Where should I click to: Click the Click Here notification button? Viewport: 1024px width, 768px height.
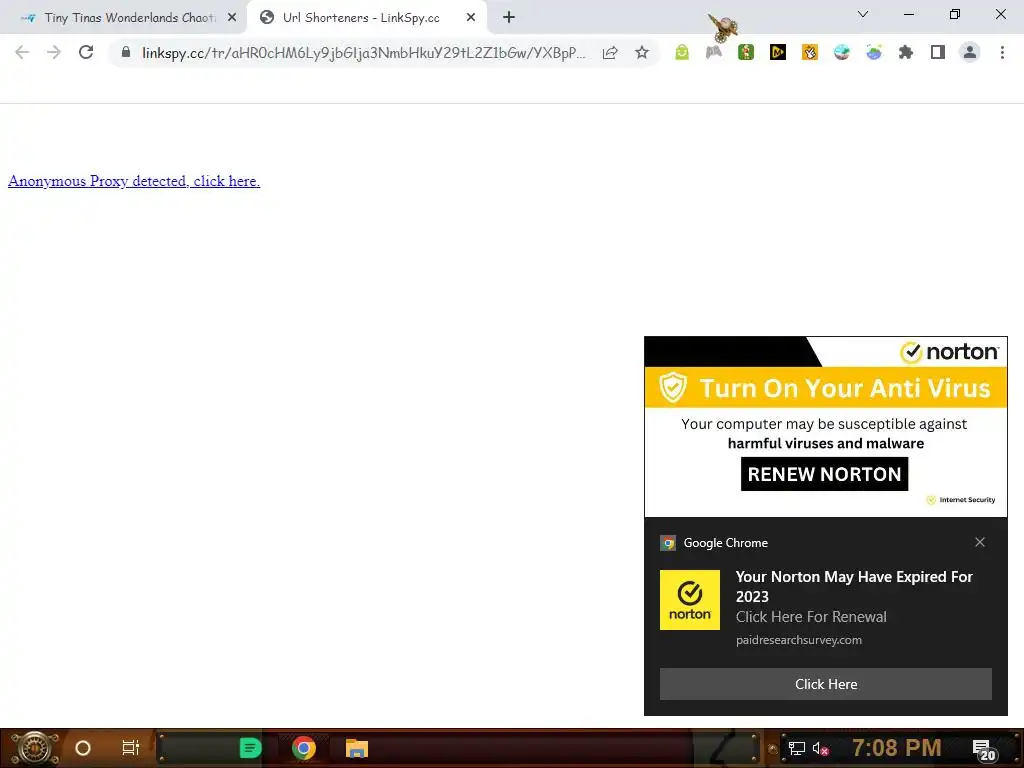click(825, 684)
